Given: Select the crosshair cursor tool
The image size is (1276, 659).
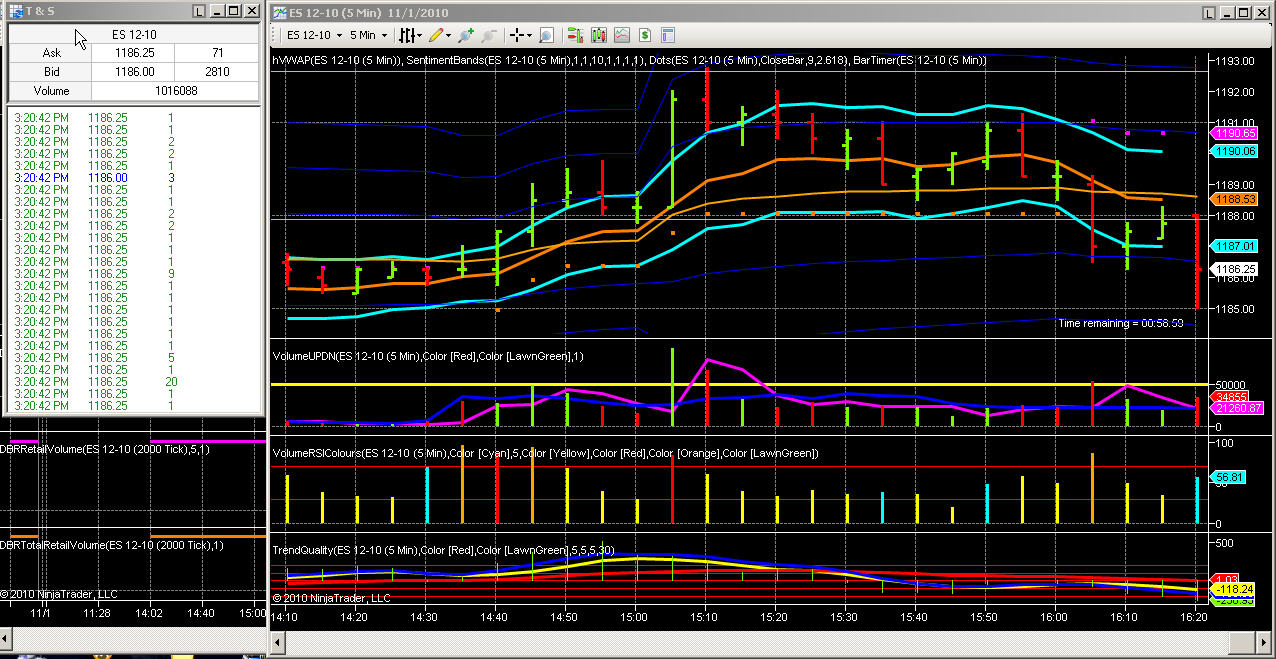Looking at the screenshot, I should pos(518,34).
